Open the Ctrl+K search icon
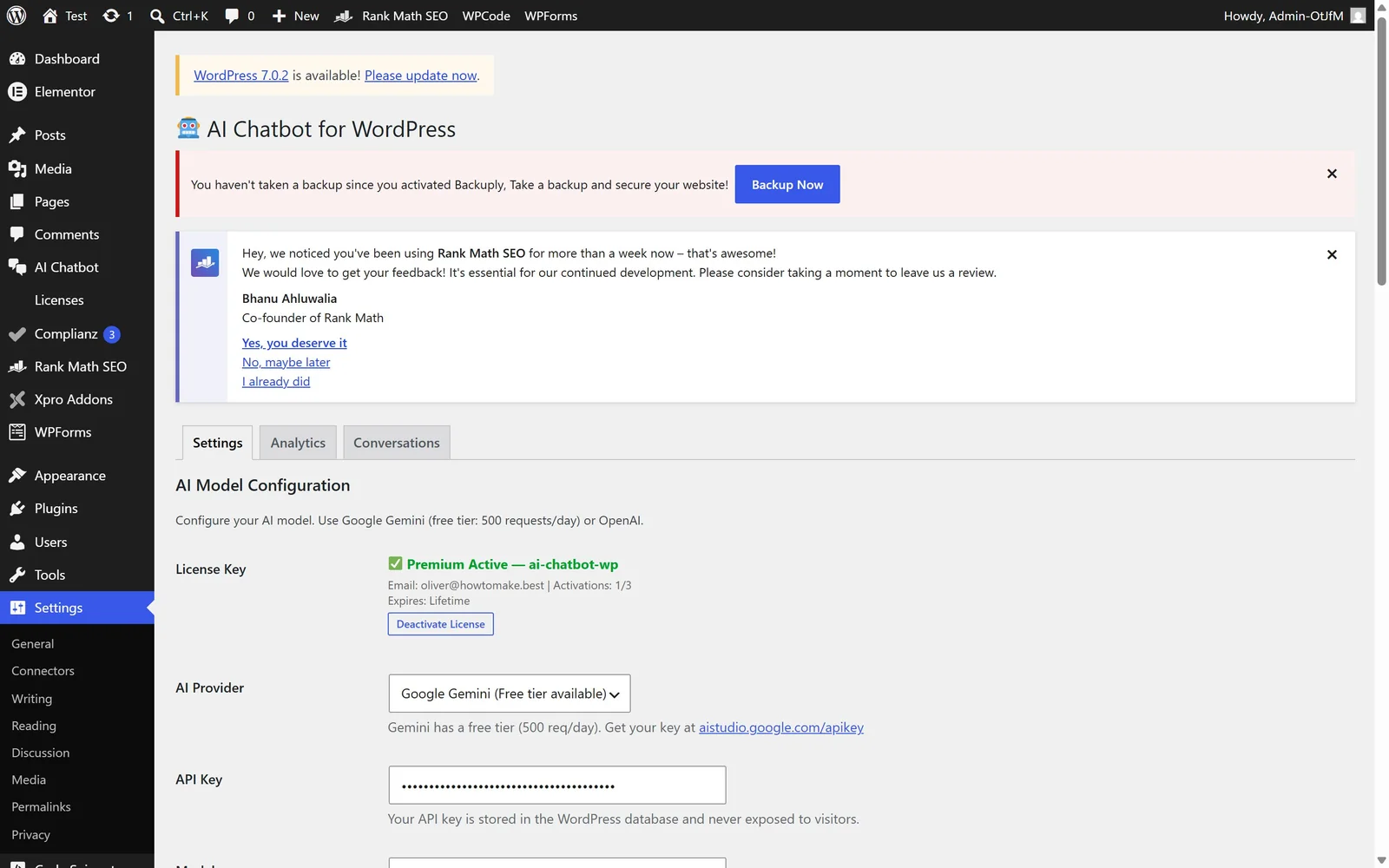1389x868 pixels. pyautogui.click(x=157, y=16)
